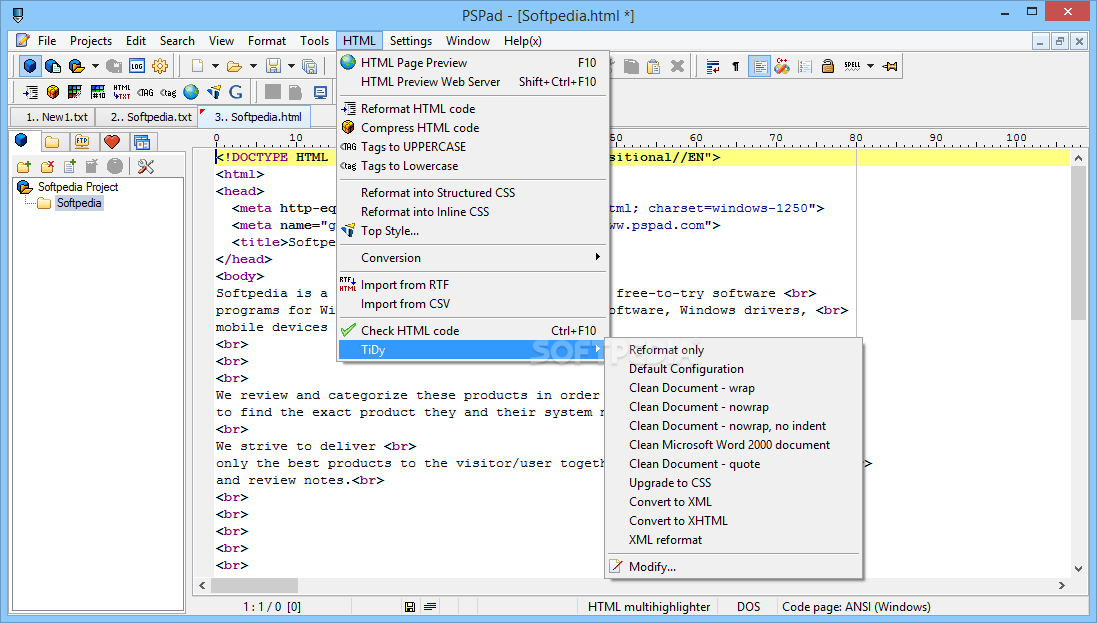Expand the Conversion submenu
Screen dimensions: 1097x623
473,258
